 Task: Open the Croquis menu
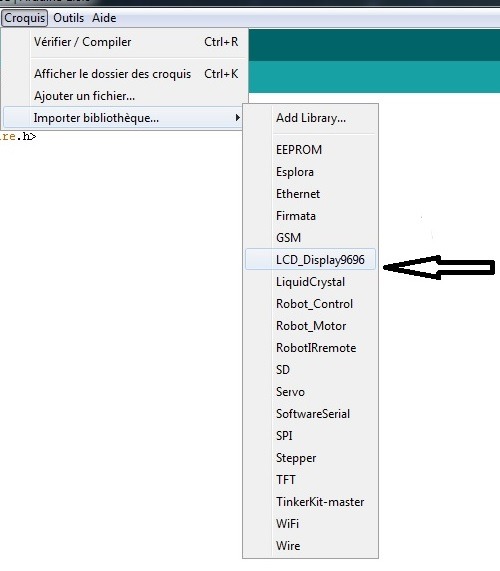24,18
